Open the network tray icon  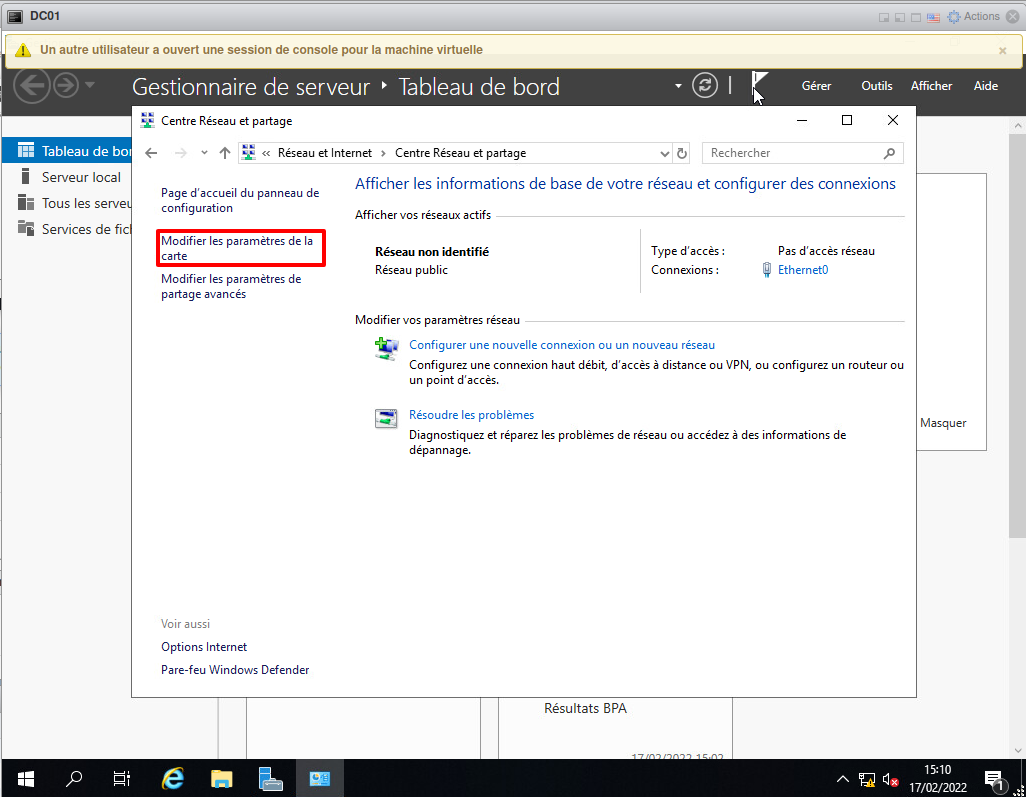[x=866, y=779]
